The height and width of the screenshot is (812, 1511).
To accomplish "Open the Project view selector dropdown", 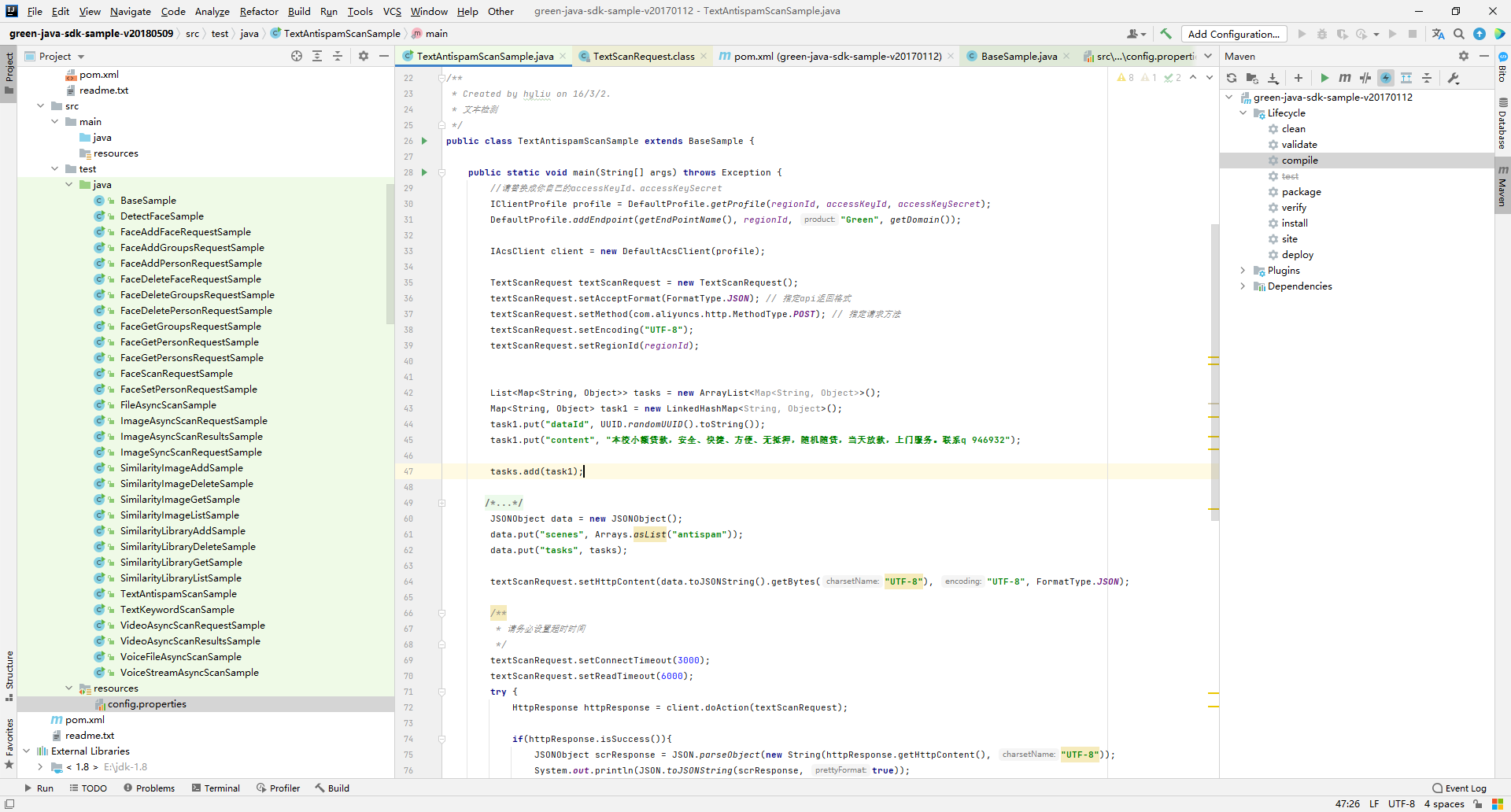I will pos(54,56).
